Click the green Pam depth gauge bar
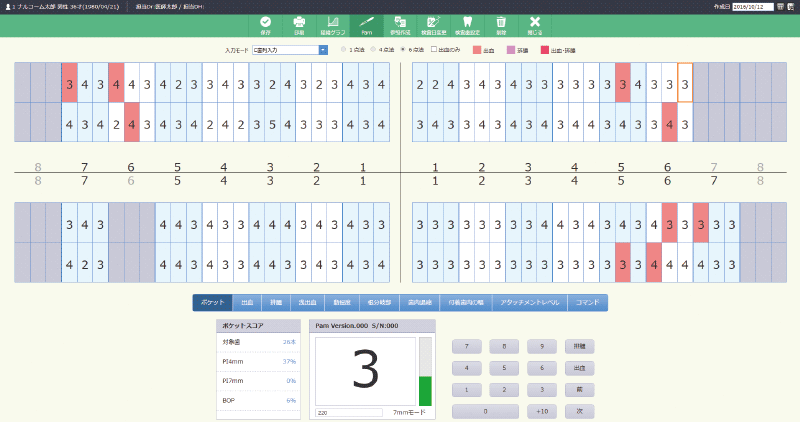The height and width of the screenshot is (422, 800). point(425,391)
